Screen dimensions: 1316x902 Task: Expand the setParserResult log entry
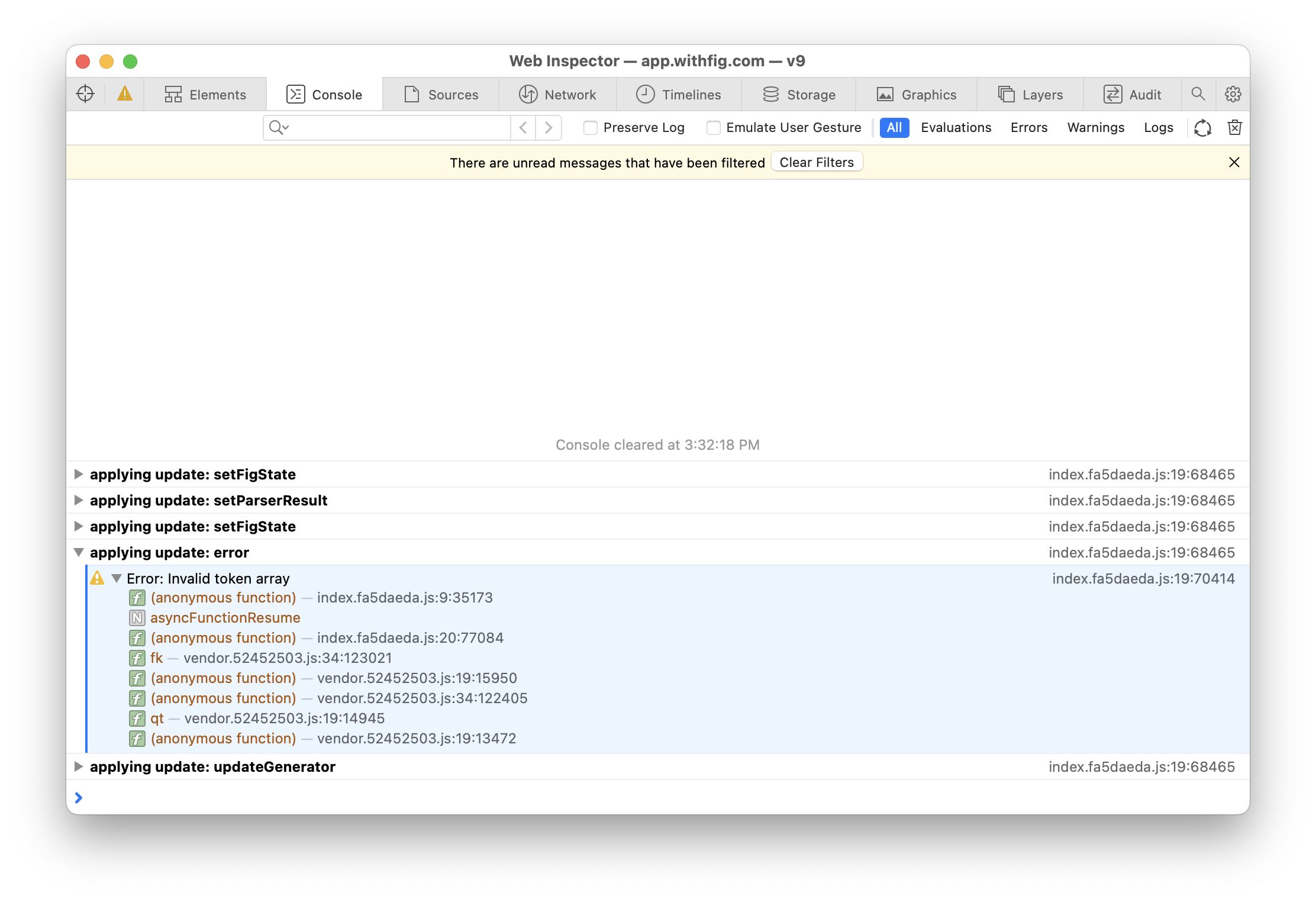[x=79, y=500]
